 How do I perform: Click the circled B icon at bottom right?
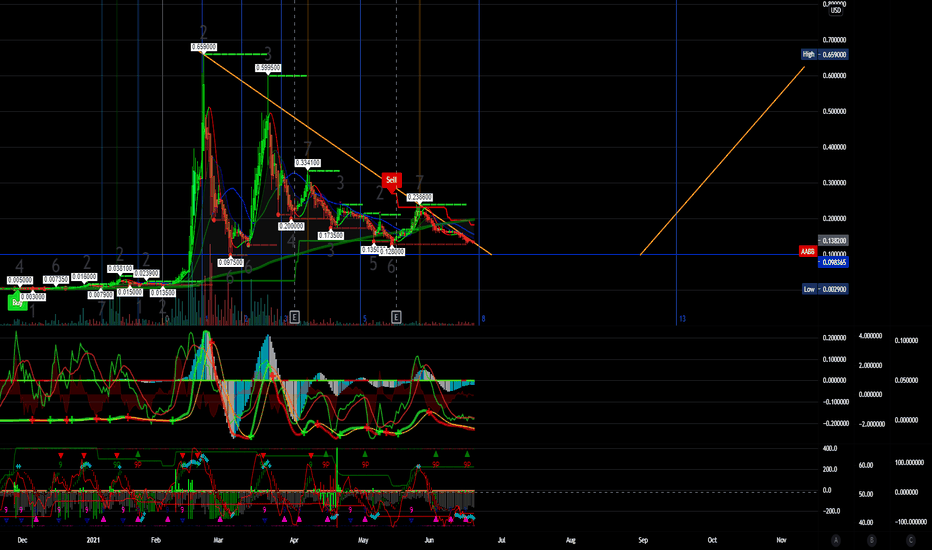click(872, 540)
